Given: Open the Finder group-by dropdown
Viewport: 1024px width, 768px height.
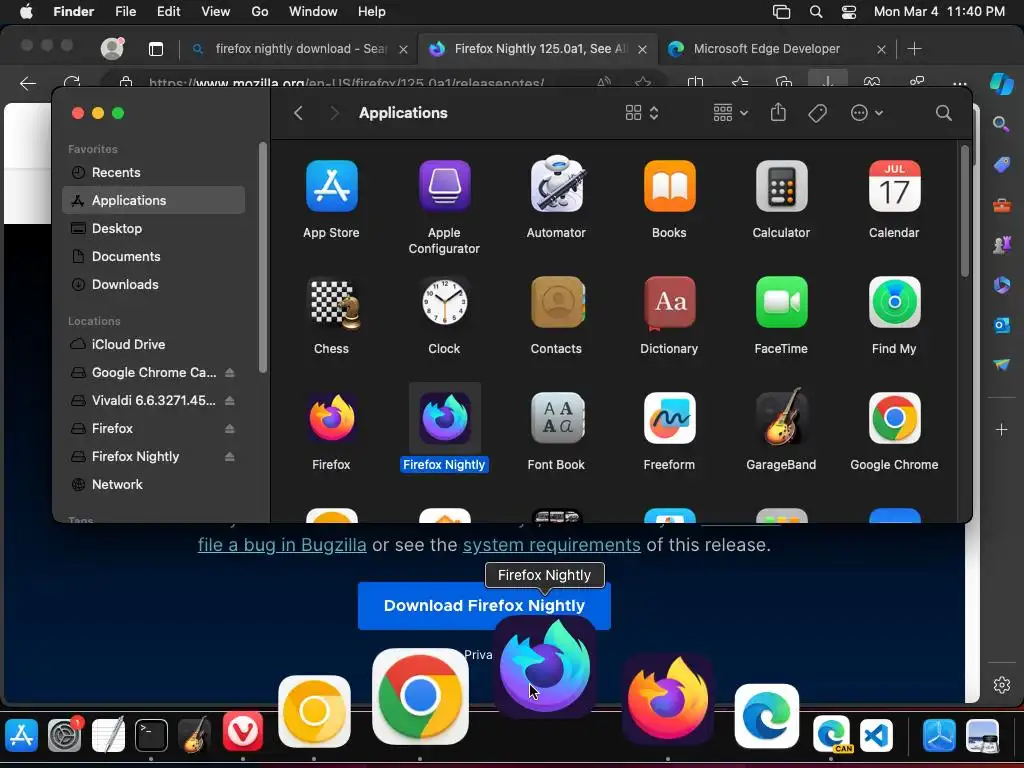Looking at the screenshot, I should (x=730, y=113).
